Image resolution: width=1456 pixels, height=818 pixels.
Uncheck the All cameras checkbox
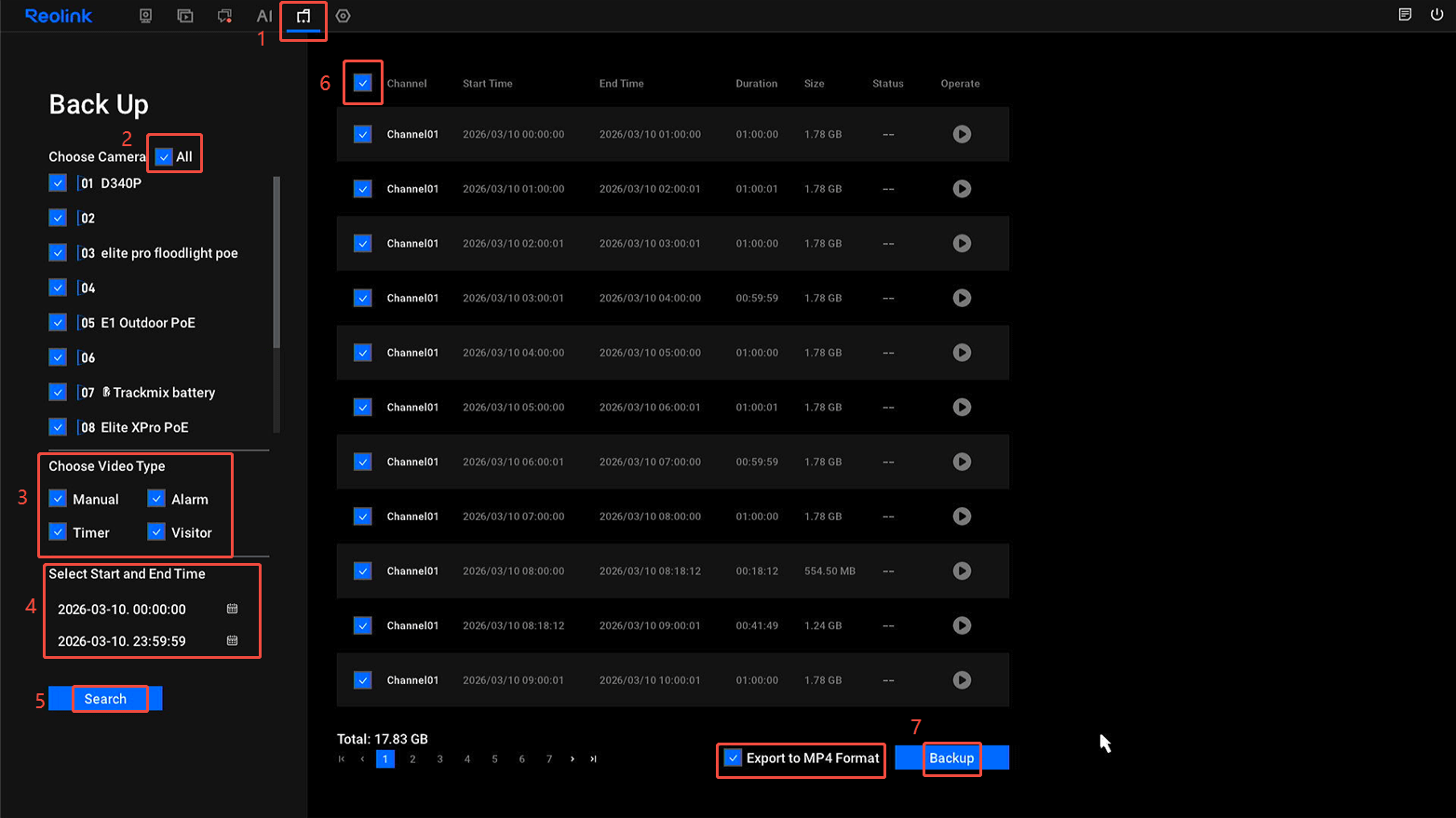click(164, 156)
